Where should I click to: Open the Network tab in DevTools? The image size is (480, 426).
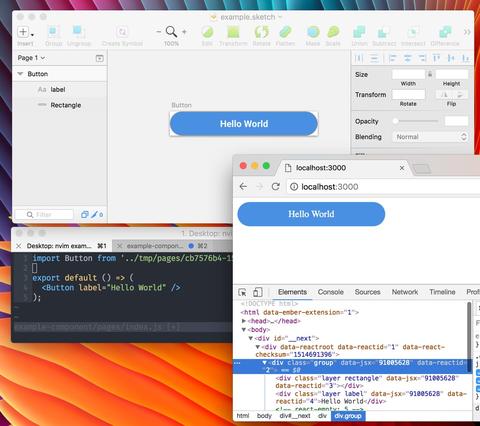pyautogui.click(x=405, y=292)
